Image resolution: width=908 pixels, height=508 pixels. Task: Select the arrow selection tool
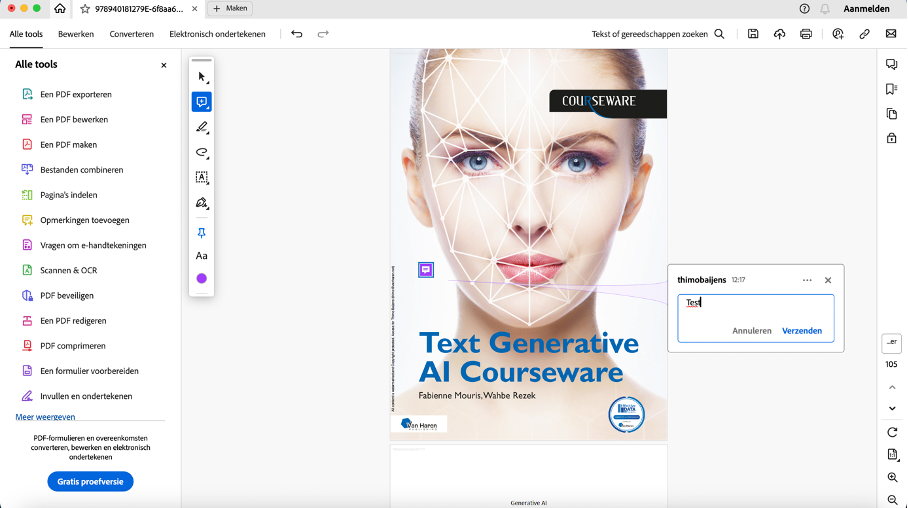pos(202,77)
